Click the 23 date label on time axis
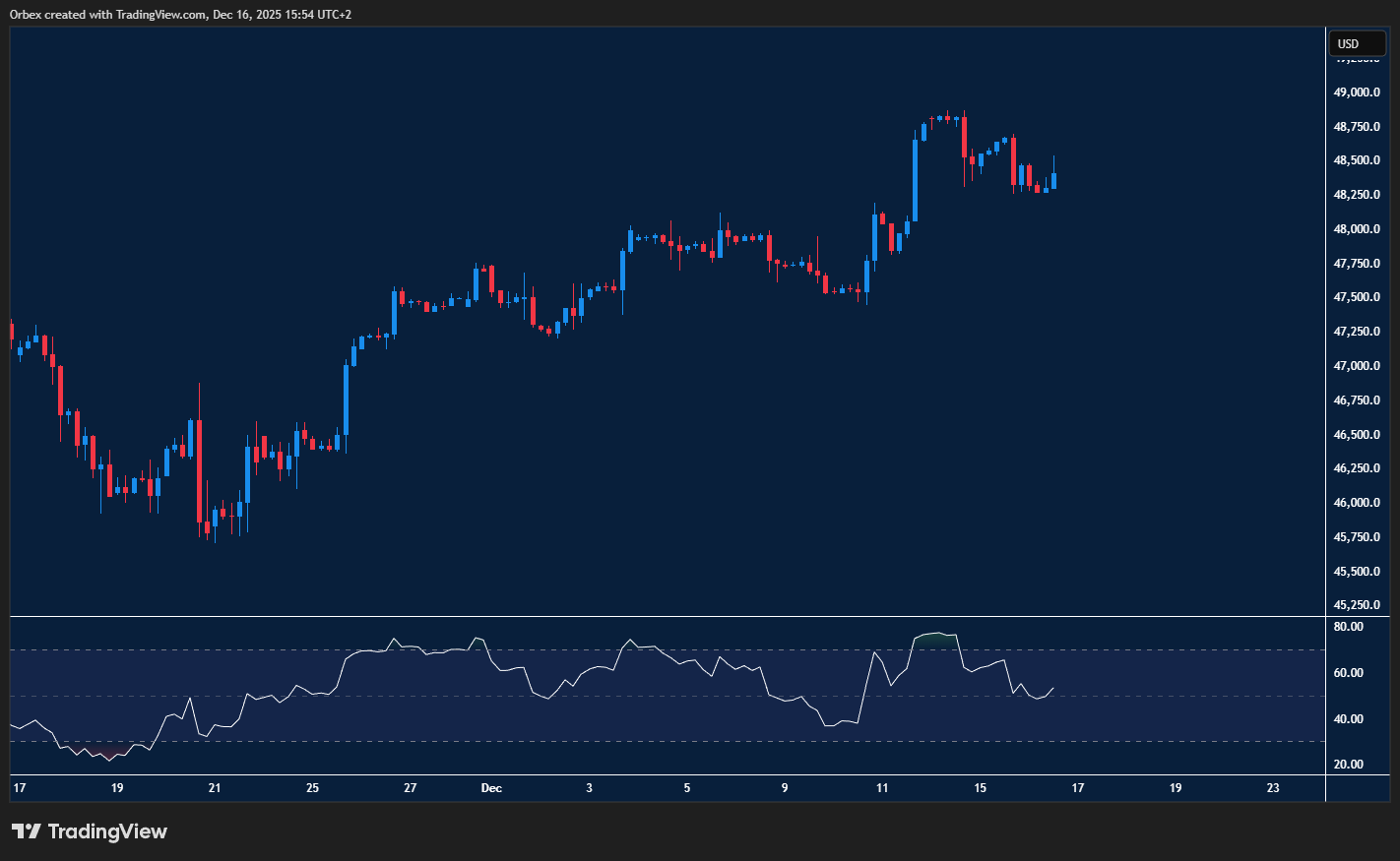The width and height of the screenshot is (1400, 861). tap(1273, 788)
